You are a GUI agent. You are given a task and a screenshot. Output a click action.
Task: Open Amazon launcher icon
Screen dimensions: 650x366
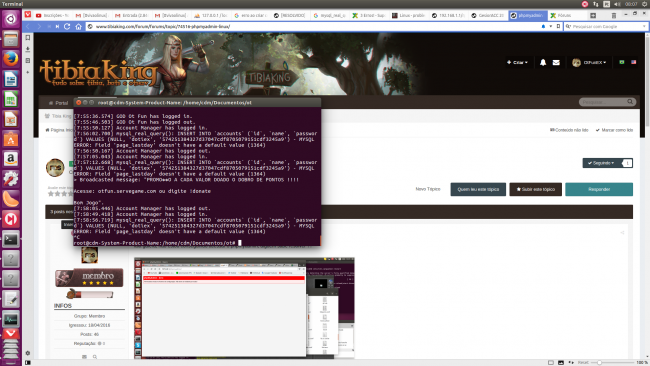pos(11,159)
